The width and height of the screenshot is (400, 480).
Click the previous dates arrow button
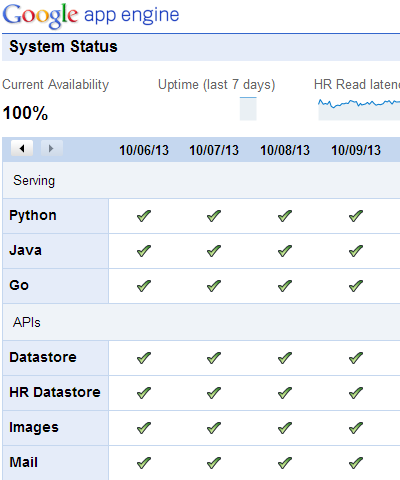[22, 148]
